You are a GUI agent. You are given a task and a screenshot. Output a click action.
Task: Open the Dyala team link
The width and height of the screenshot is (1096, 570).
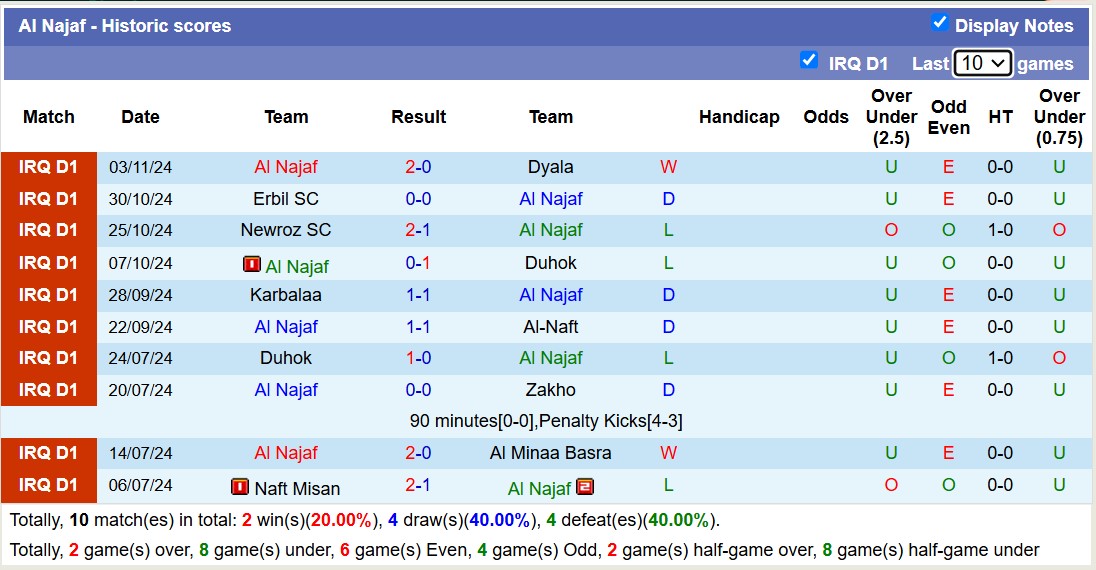[550, 167]
